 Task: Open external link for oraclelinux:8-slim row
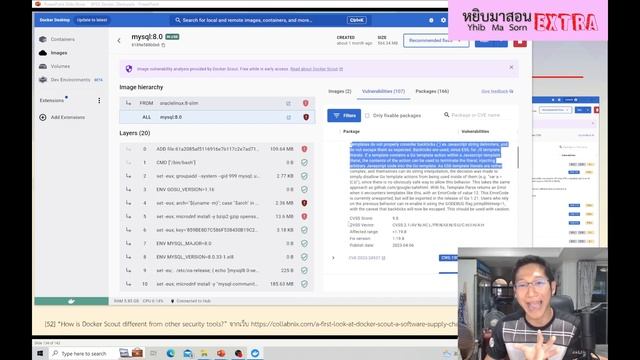pos(289,103)
